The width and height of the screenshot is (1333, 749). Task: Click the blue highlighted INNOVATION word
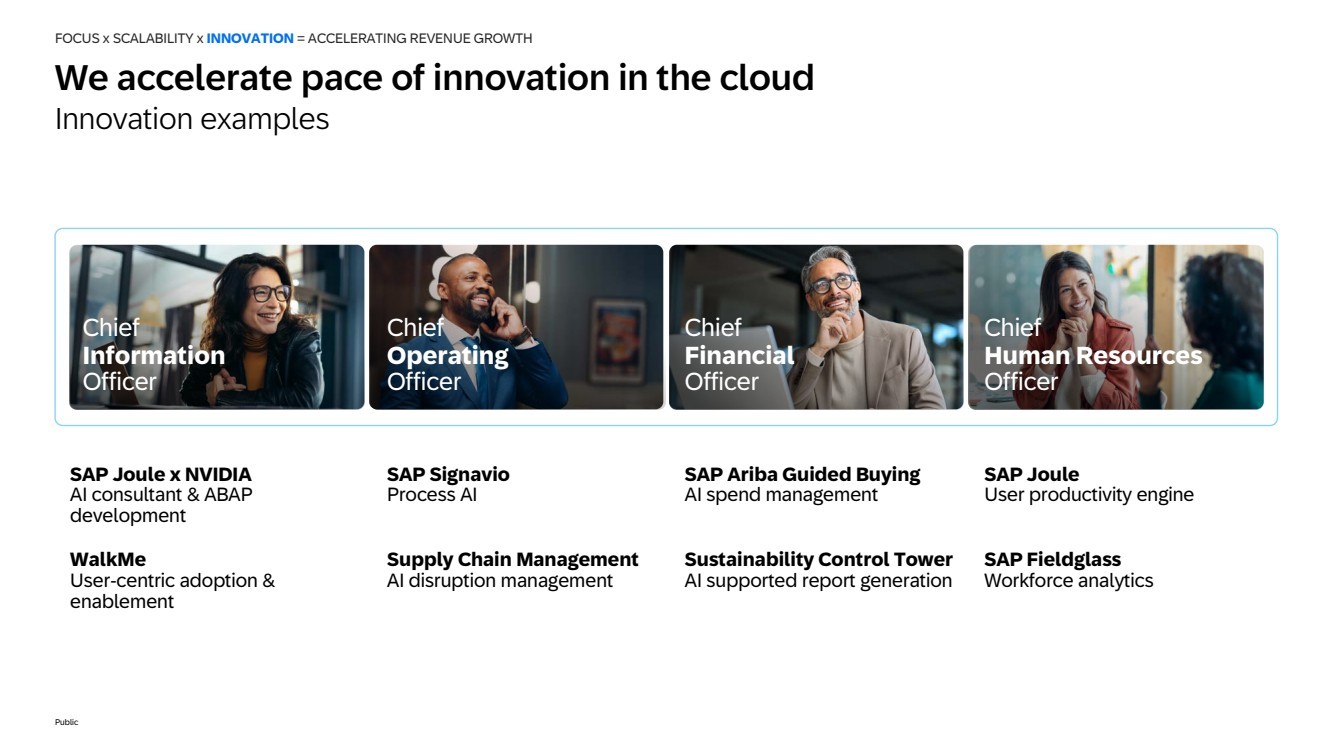tap(250, 39)
